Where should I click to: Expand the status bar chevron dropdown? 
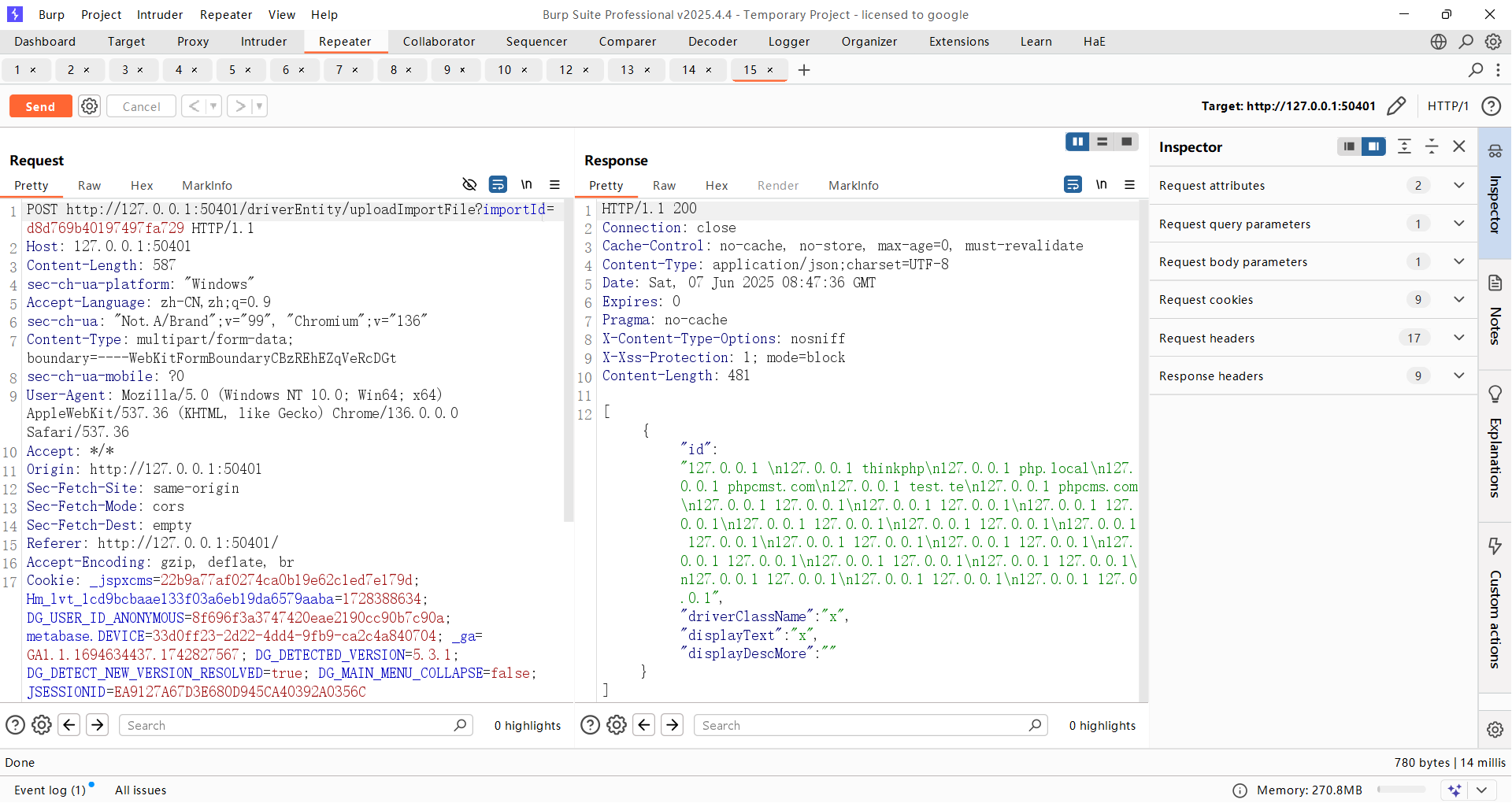coord(1481,790)
